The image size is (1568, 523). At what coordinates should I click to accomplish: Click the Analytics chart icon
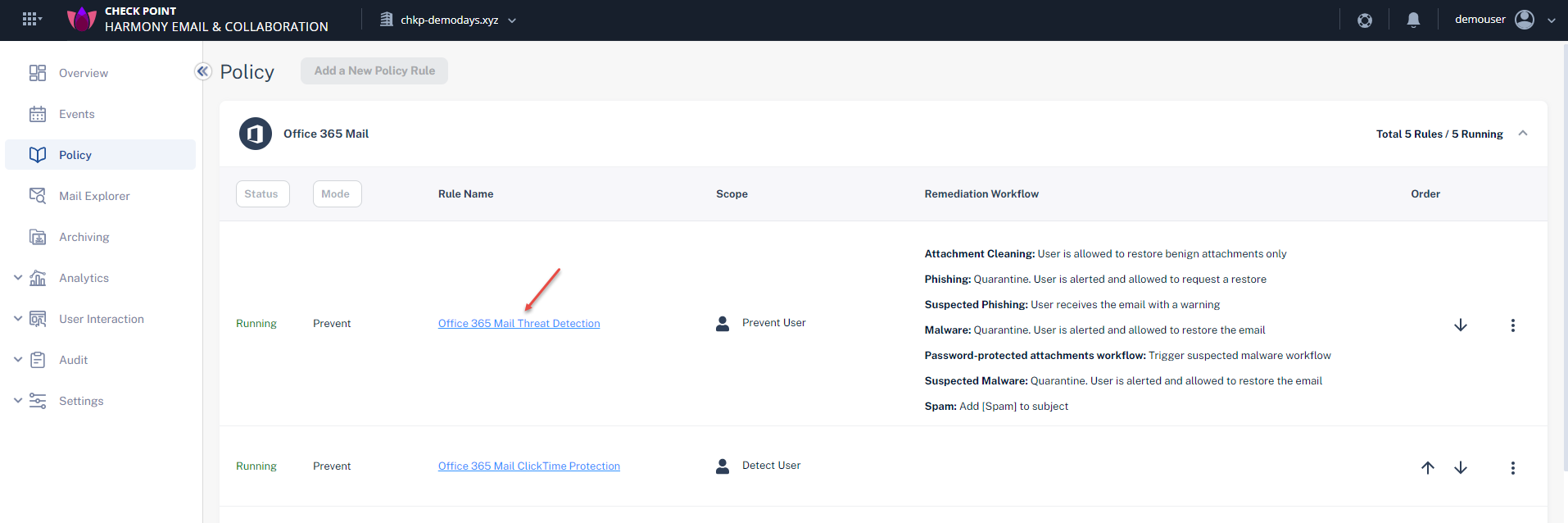(38, 278)
